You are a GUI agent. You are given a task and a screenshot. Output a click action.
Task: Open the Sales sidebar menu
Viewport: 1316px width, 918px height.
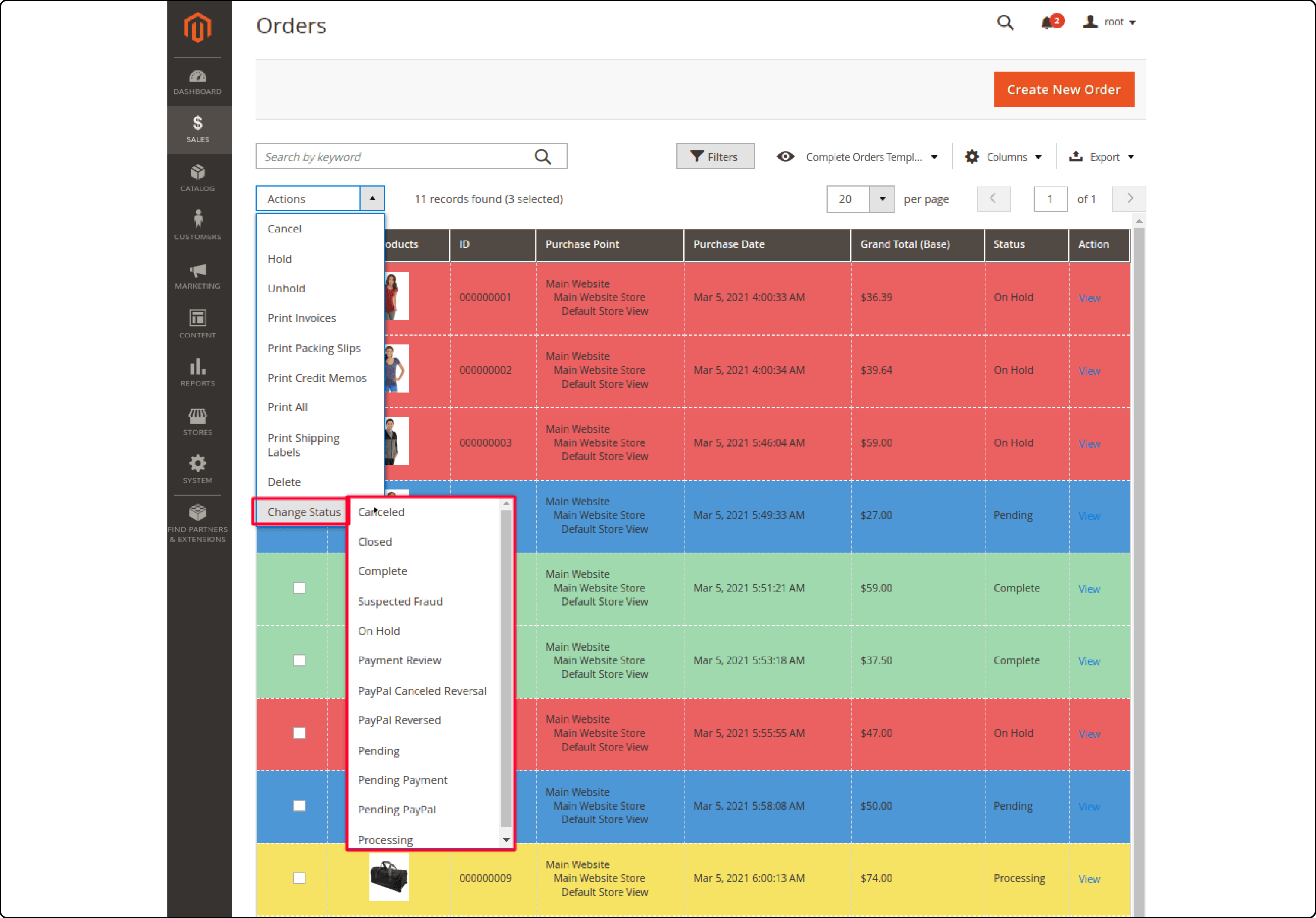(x=197, y=130)
